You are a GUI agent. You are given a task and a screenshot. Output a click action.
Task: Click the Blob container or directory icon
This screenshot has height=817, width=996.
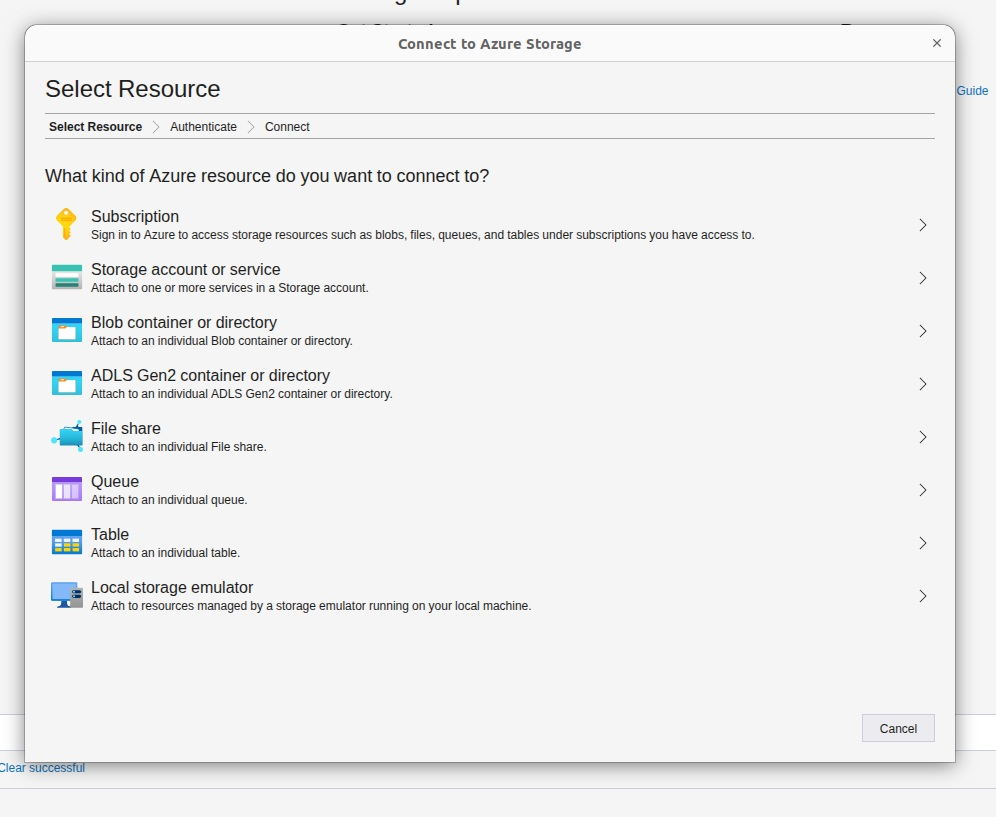coord(67,330)
